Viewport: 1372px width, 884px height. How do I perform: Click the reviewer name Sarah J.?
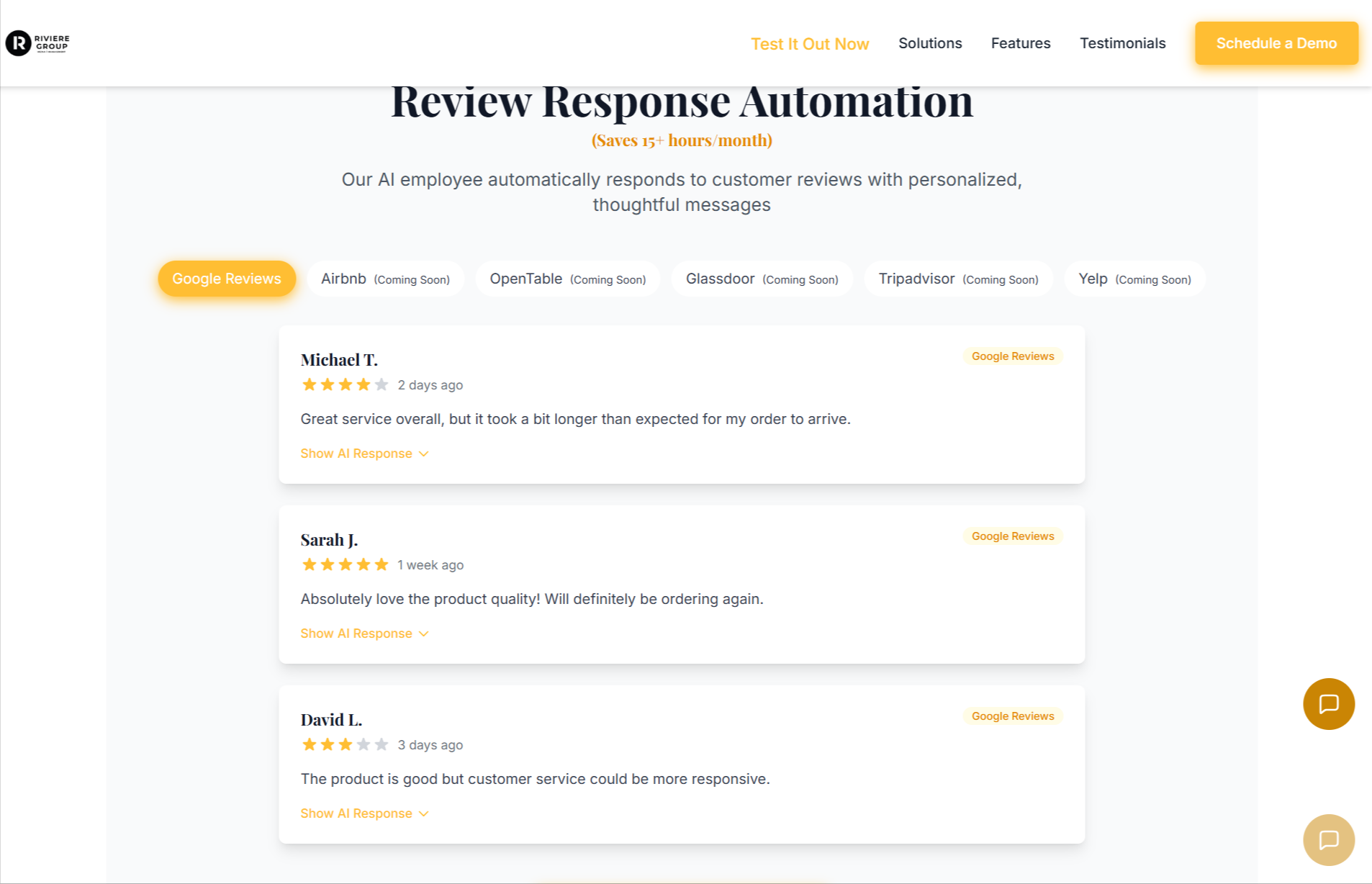pyautogui.click(x=329, y=539)
